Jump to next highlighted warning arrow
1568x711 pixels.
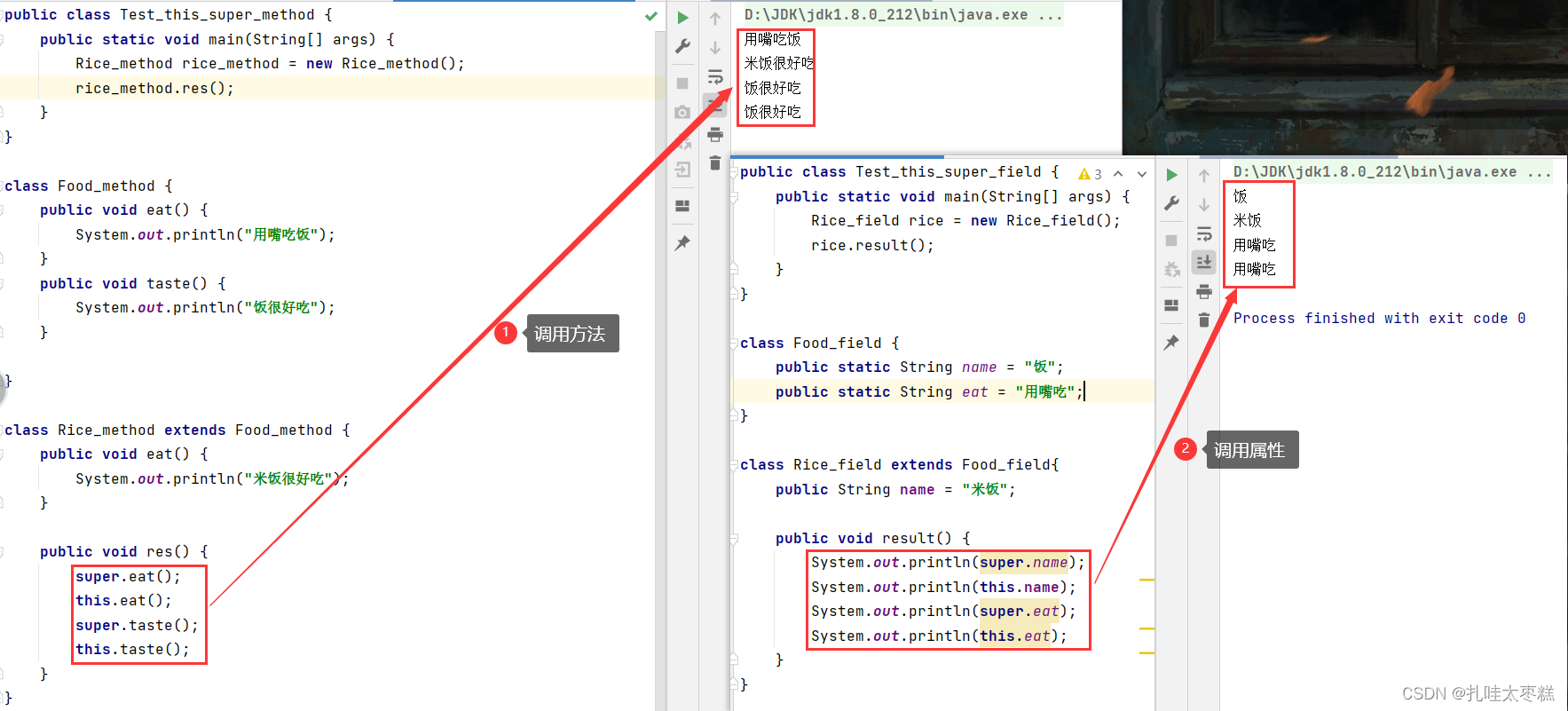1142,174
